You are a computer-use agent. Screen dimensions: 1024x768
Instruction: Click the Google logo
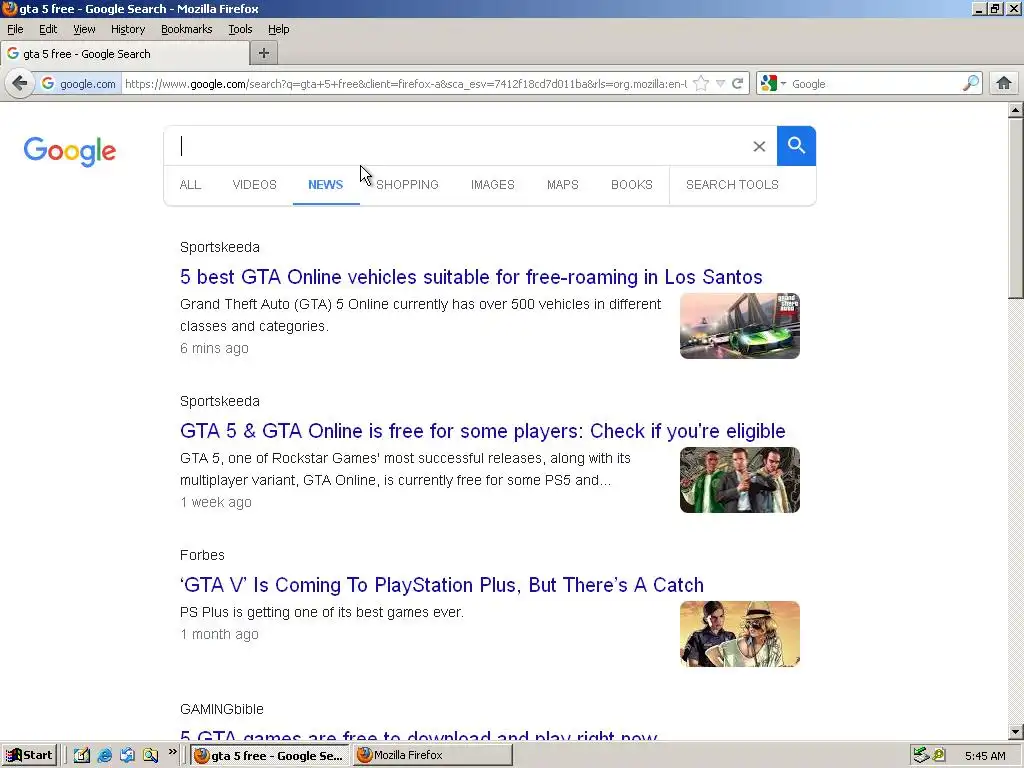click(x=70, y=152)
